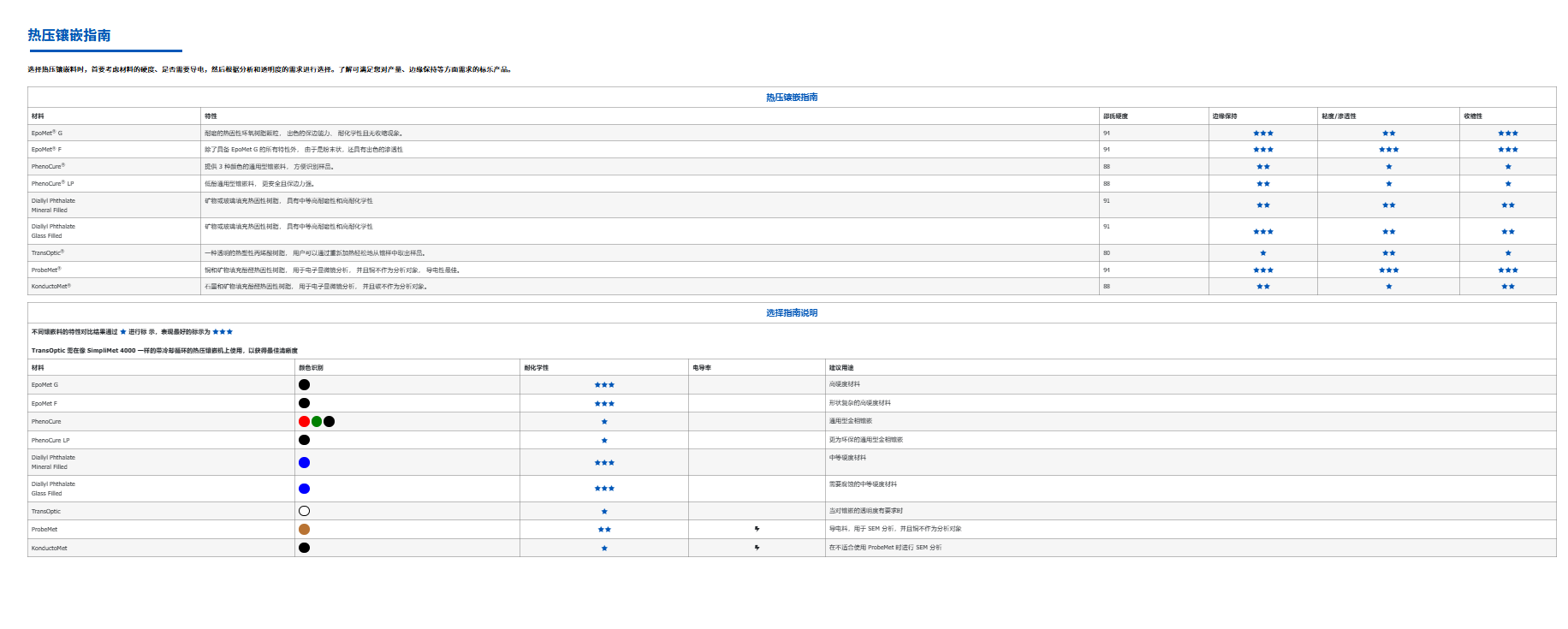Select the 耐化学性 single star for TransOptic
The width and height of the screenshot is (1568, 629).
click(604, 512)
